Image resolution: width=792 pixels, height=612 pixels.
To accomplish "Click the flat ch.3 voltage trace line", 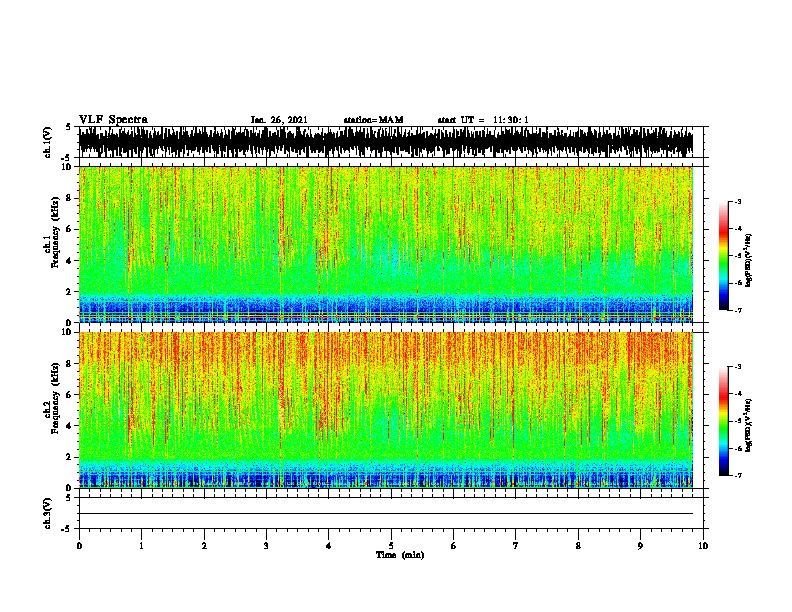I will 386,514.
